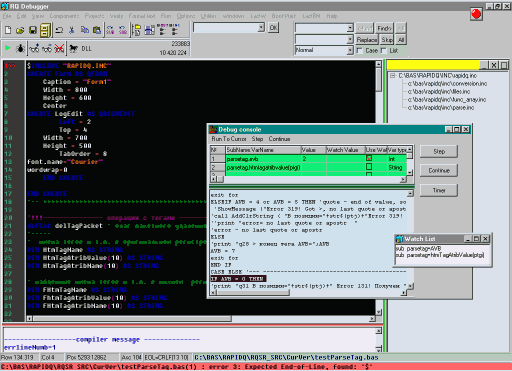Click the right indent arrows icon
512x371 pixels.
point(175,31)
